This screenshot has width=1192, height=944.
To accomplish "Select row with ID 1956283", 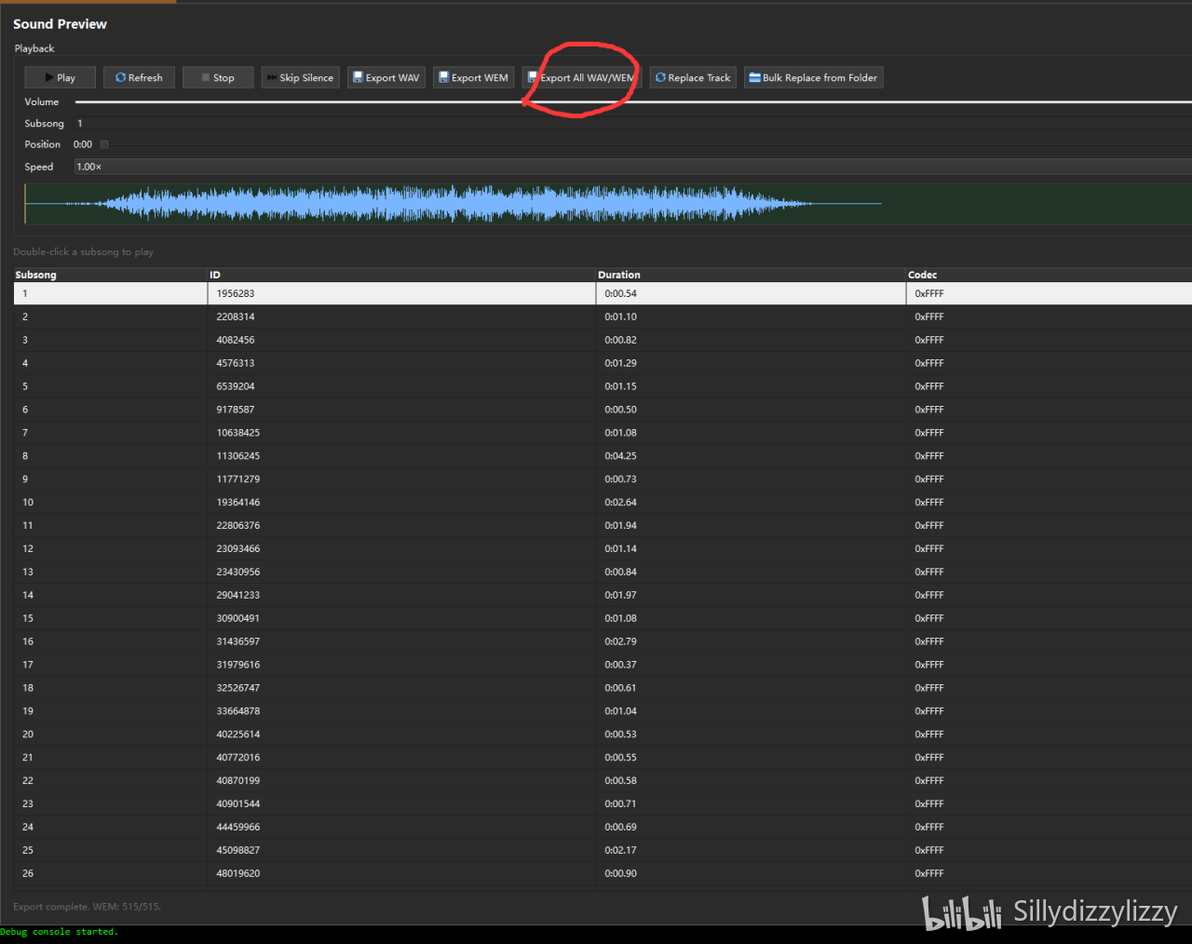I will (603, 293).
